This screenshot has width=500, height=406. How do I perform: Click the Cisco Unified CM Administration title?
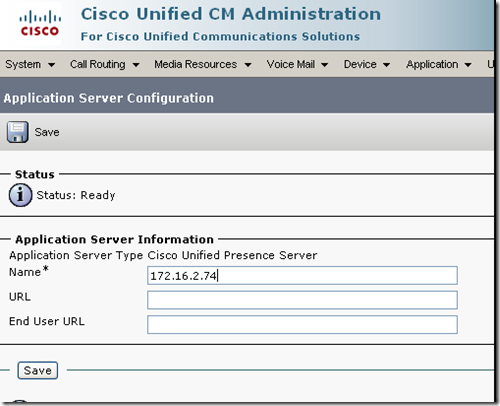(231, 14)
